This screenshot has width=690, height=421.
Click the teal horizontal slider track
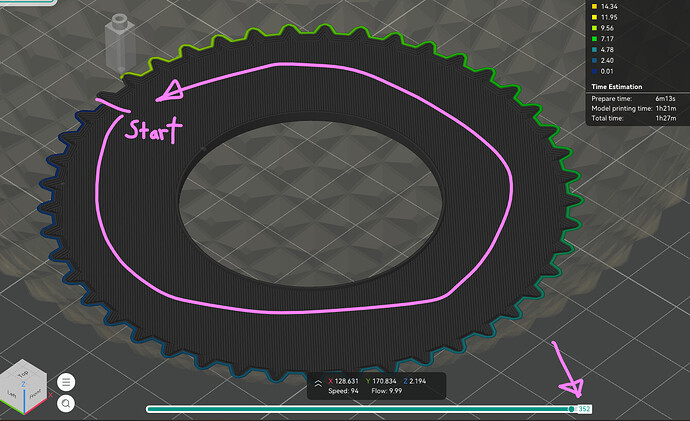359,409
